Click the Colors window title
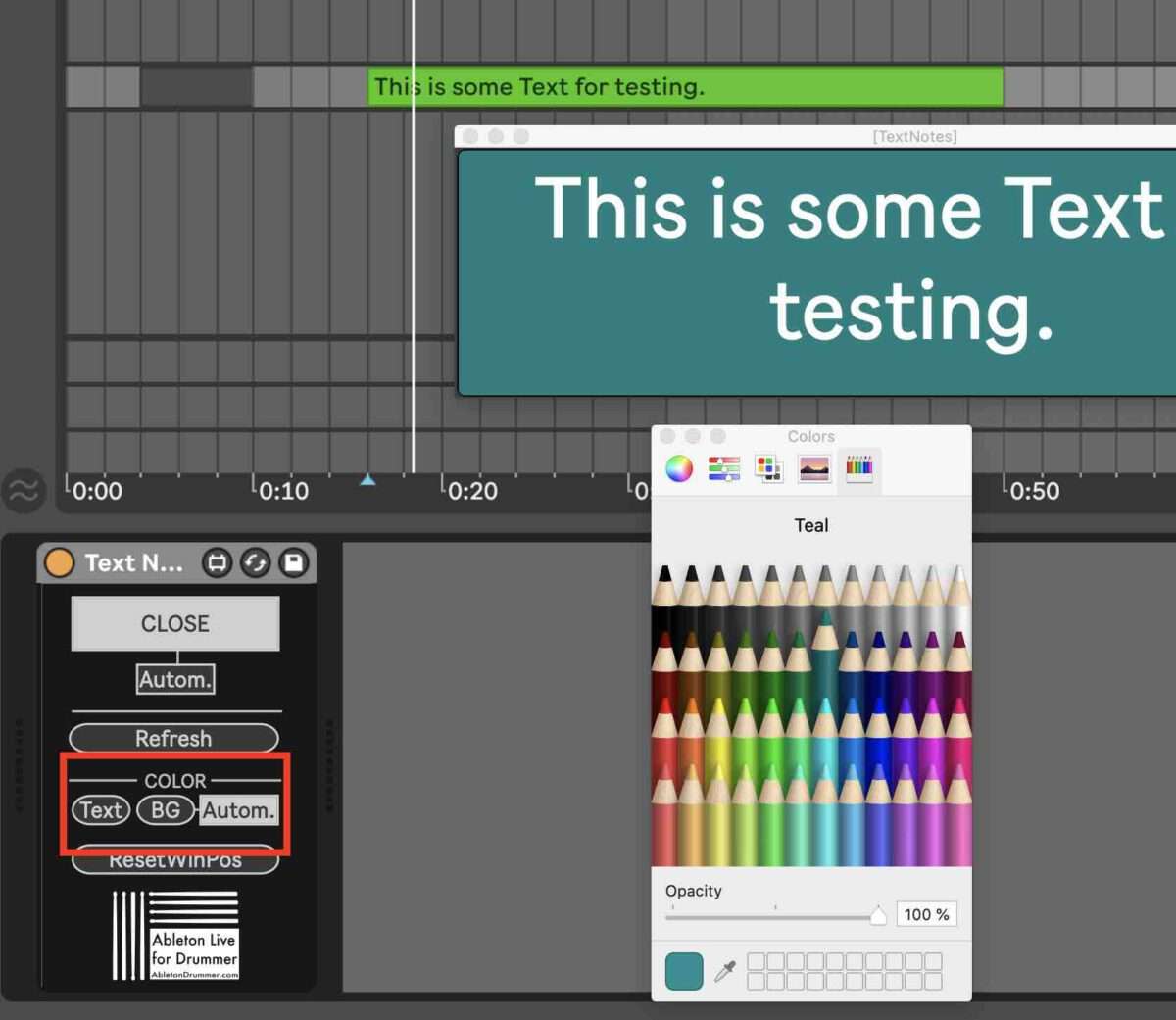The height and width of the screenshot is (1020, 1176). (811, 436)
